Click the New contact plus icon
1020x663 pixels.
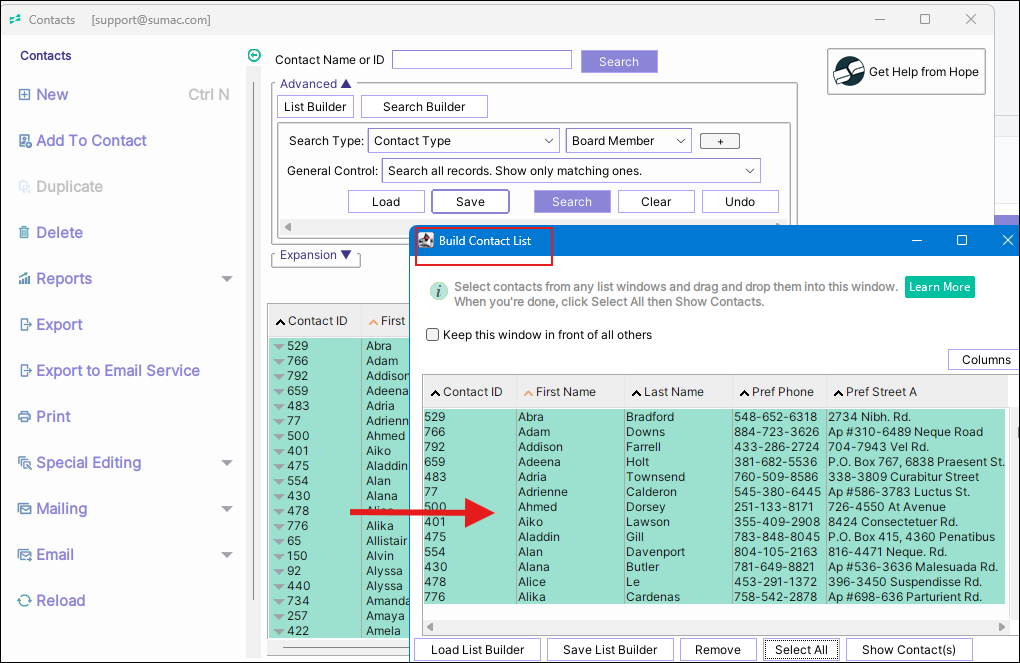(x=24, y=95)
